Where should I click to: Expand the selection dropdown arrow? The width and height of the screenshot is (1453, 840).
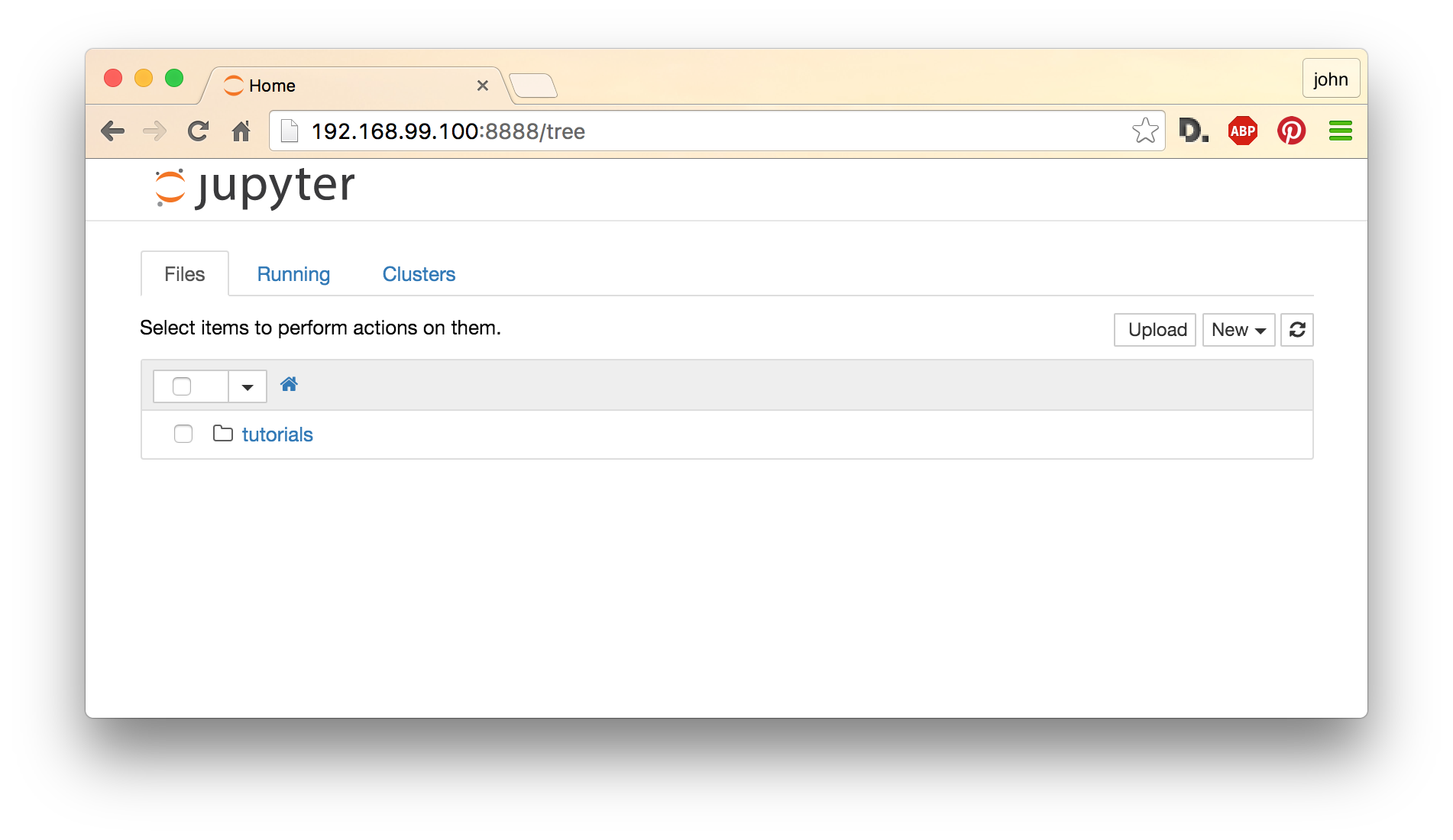(248, 386)
